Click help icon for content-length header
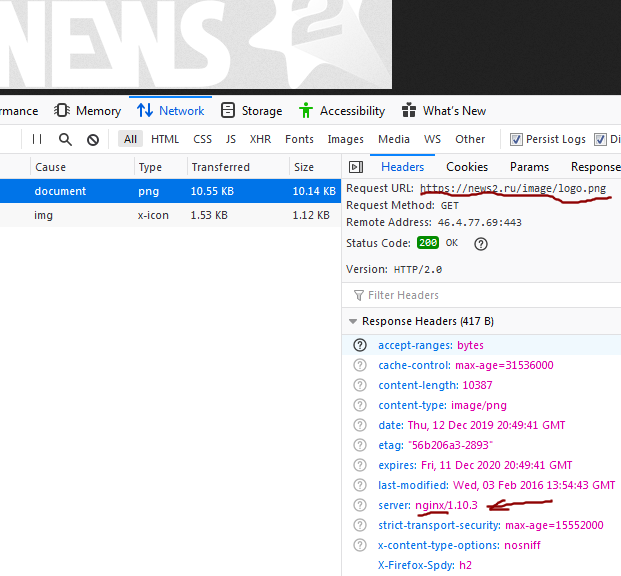This screenshot has width=621, height=576. coord(360,385)
